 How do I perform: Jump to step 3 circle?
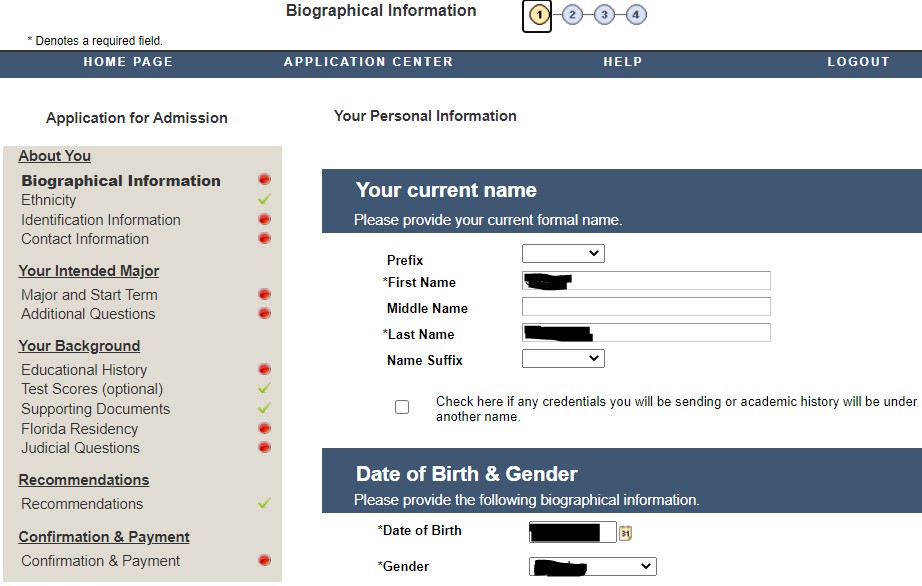[x=604, y=15]
